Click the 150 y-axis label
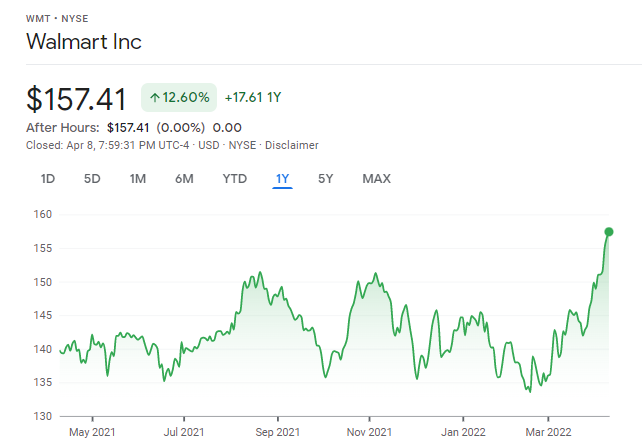This screenshot has height=444, width=642. (x=43, y=282)
